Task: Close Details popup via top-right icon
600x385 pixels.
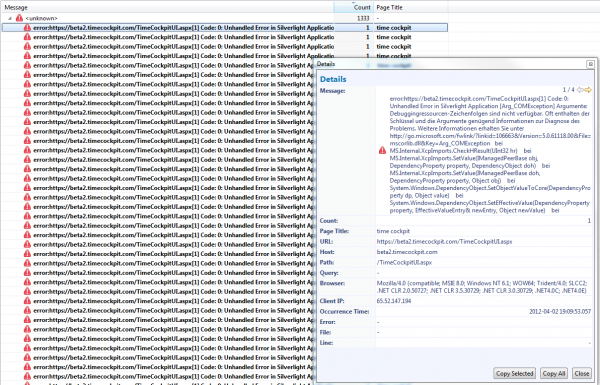Action: coord(590,64)
